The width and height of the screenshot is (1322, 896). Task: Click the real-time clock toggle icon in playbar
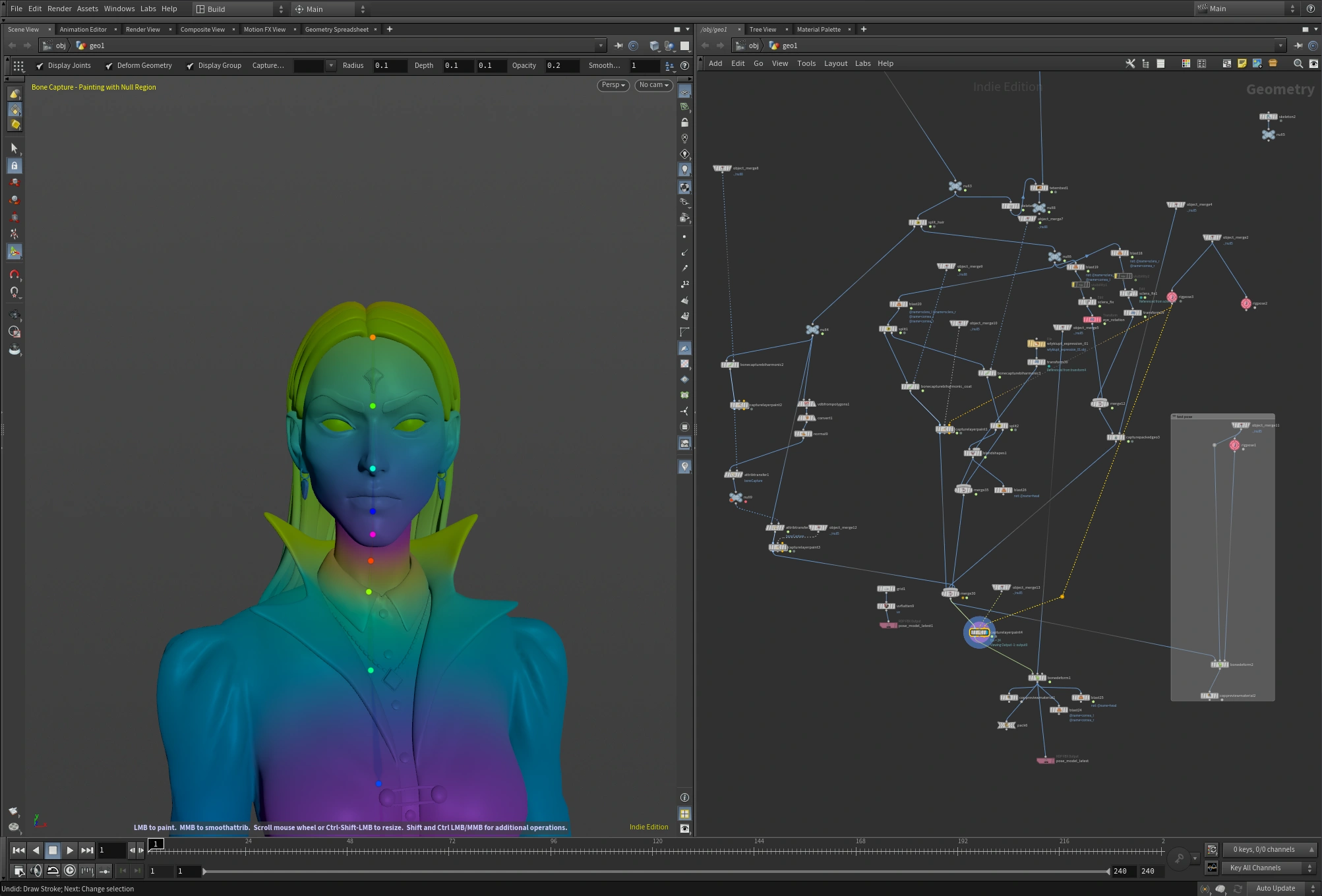pyautogui.click(x=70, y=871)
